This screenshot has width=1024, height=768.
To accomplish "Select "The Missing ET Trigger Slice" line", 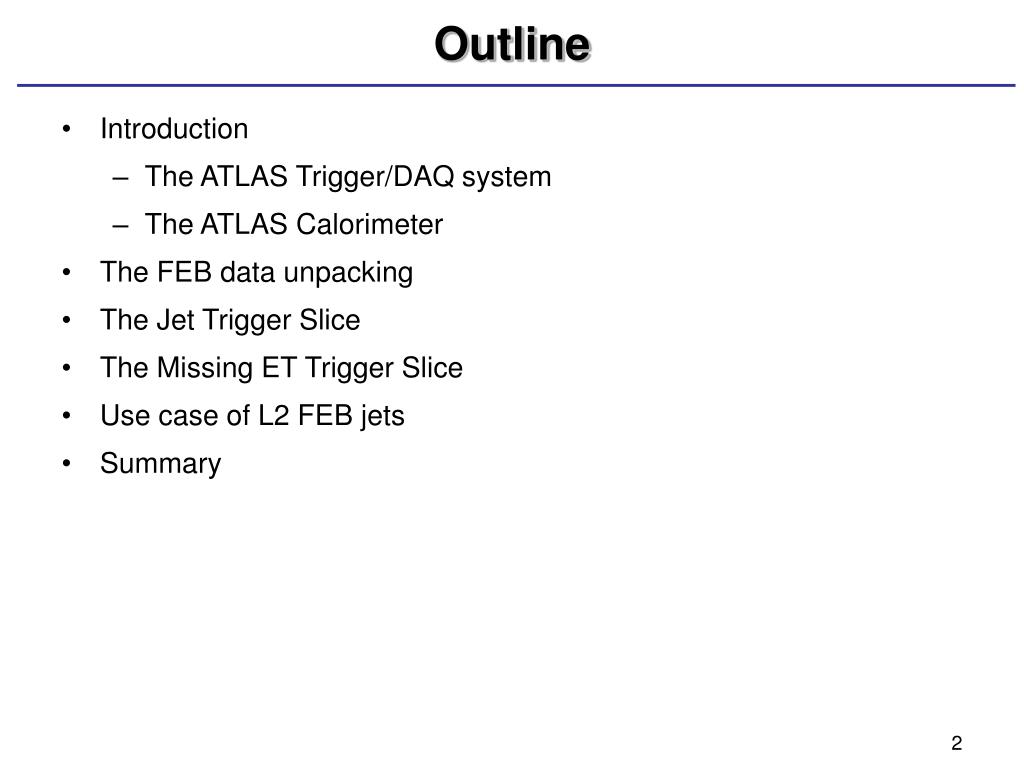I will 281,368.
